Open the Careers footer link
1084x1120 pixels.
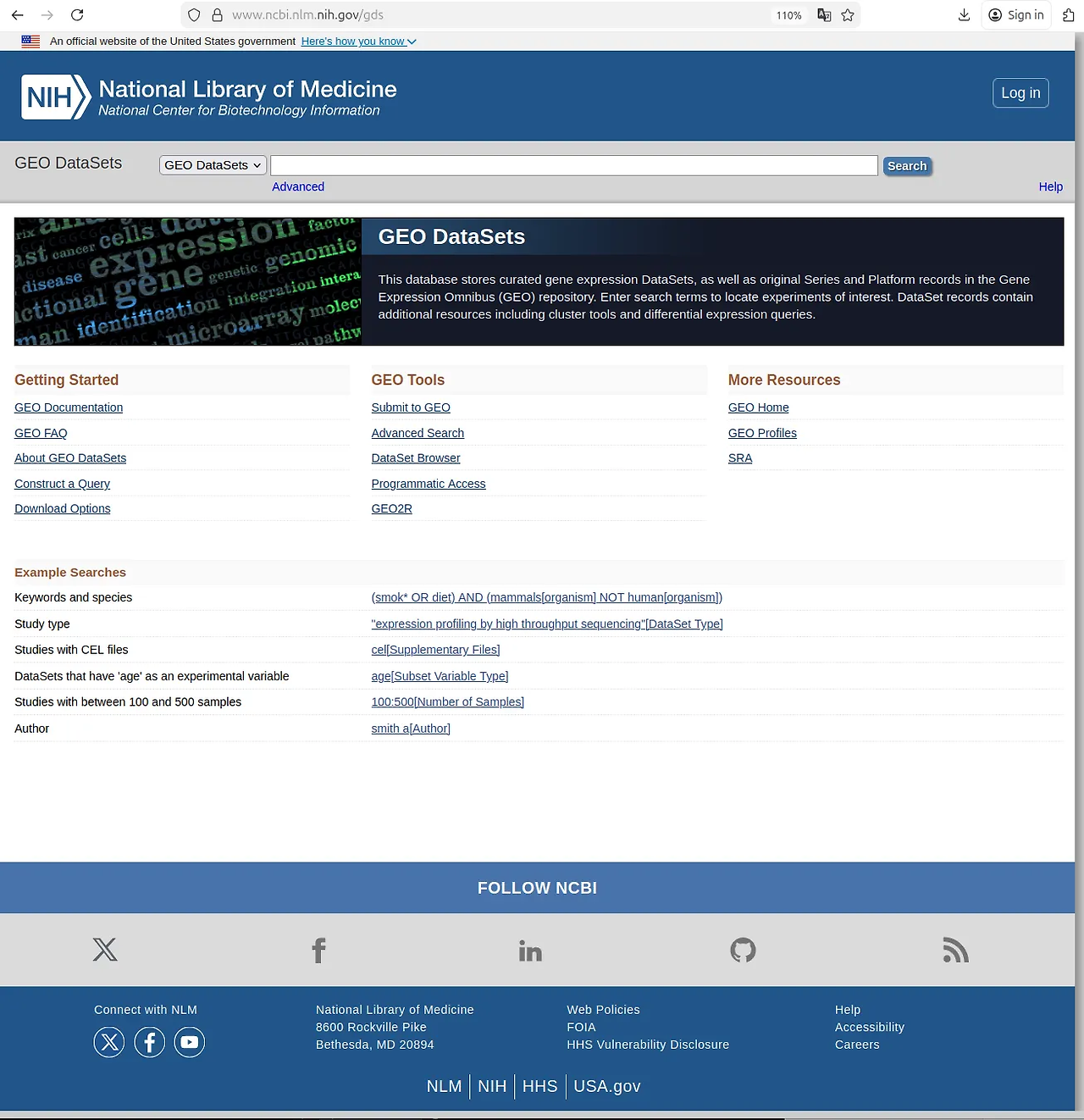(857, 1045)
